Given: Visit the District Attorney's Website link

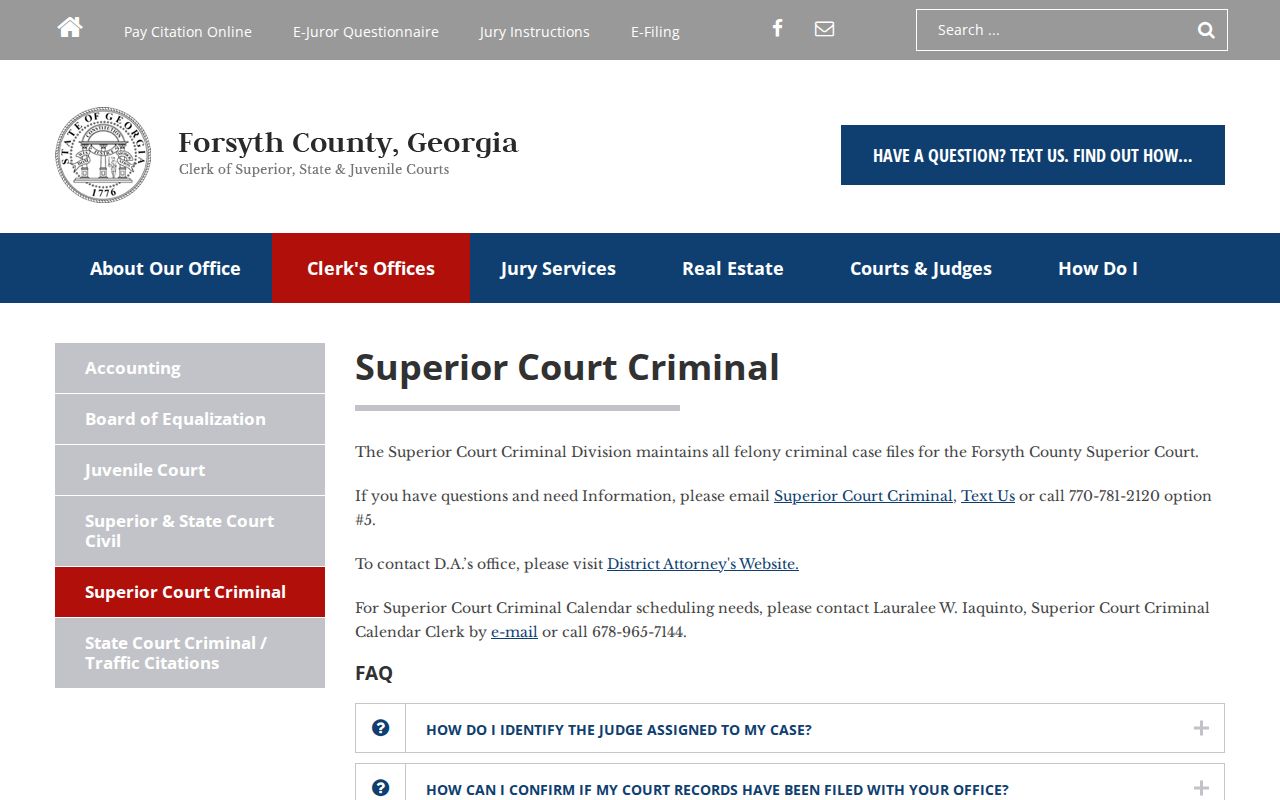Looking at the screenshot, I should (703, 564).
